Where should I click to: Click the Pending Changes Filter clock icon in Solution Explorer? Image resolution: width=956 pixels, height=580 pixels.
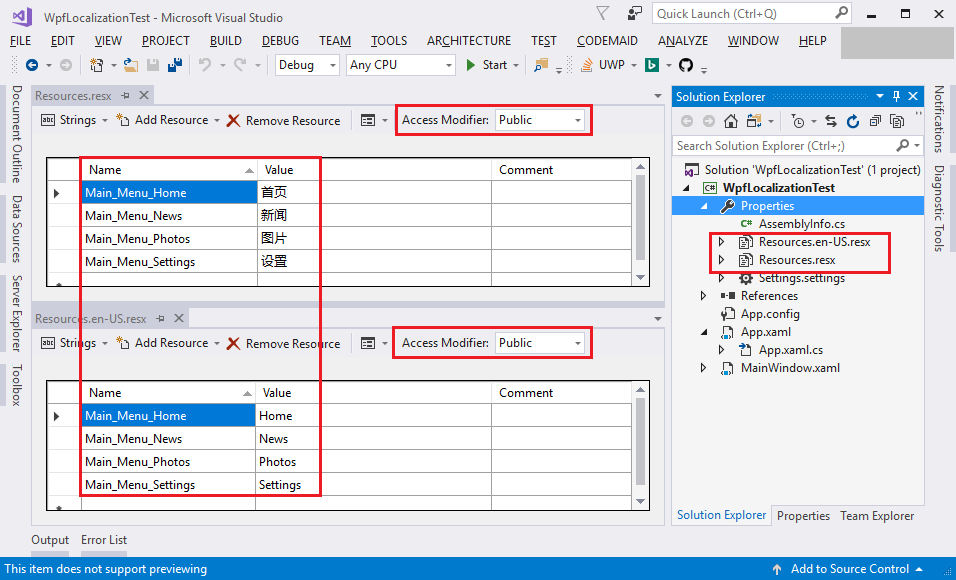coord(797,121)
